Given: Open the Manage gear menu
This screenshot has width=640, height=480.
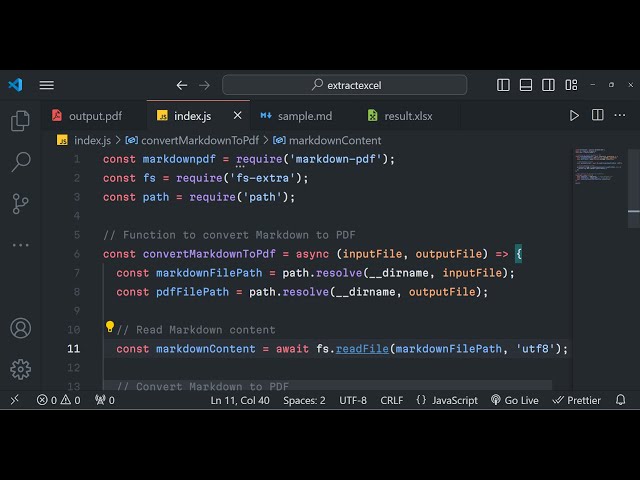Looking at the screenshot, I should tap(20, 369).
